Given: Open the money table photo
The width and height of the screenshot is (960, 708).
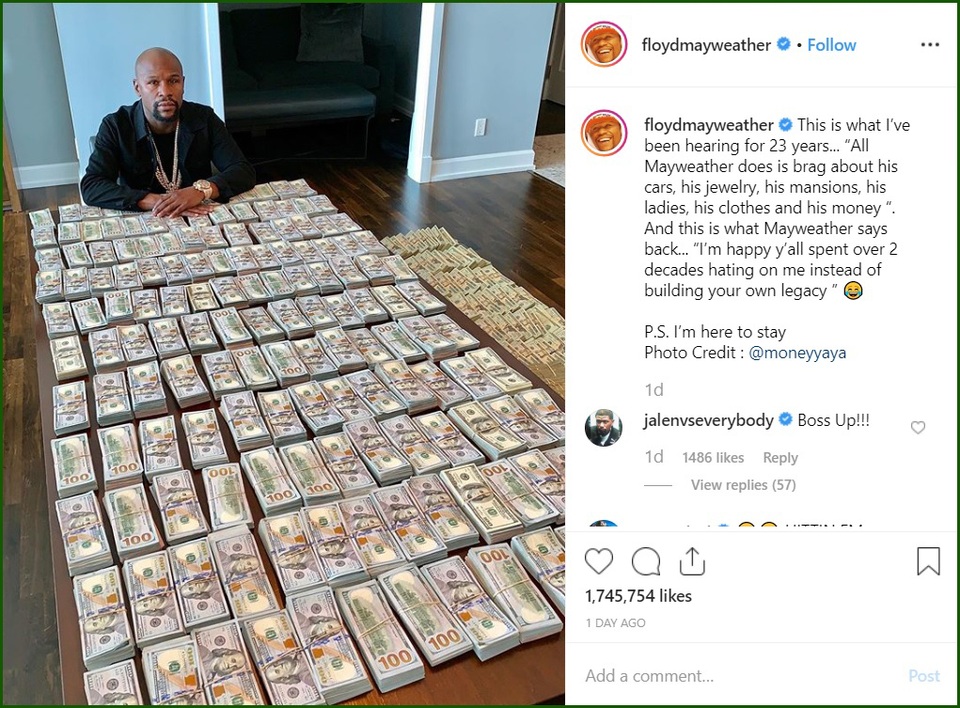Looking at the screenshot, I should click(283, 354).
